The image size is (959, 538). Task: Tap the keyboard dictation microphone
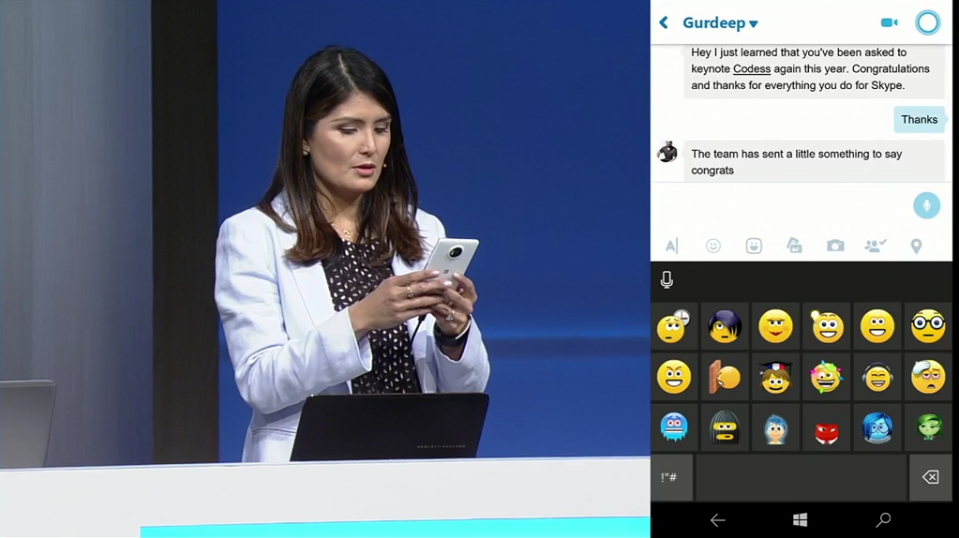(667, 280)
